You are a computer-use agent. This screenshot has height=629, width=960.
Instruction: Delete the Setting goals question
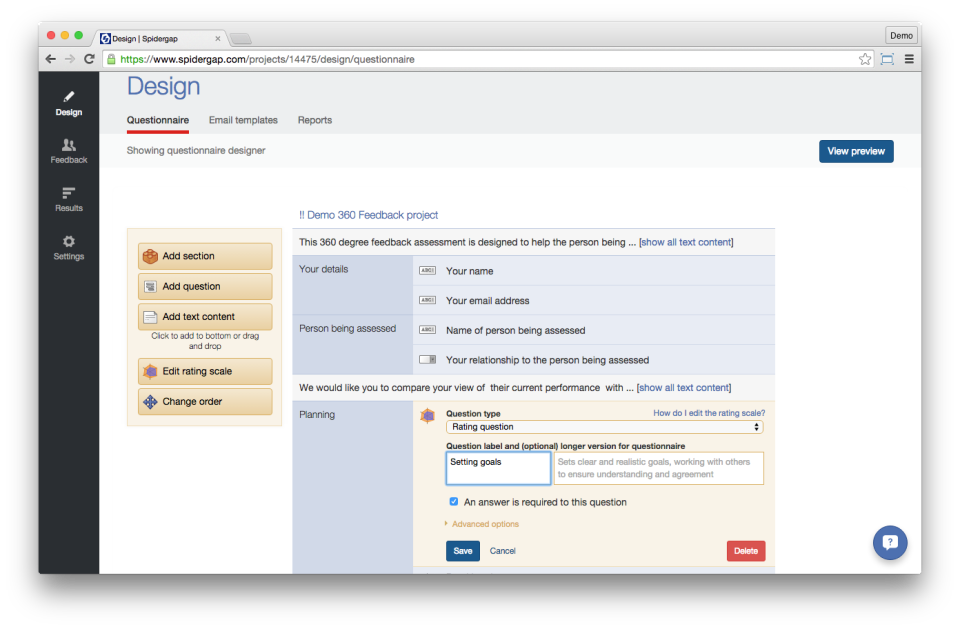(x=746, y=551)
